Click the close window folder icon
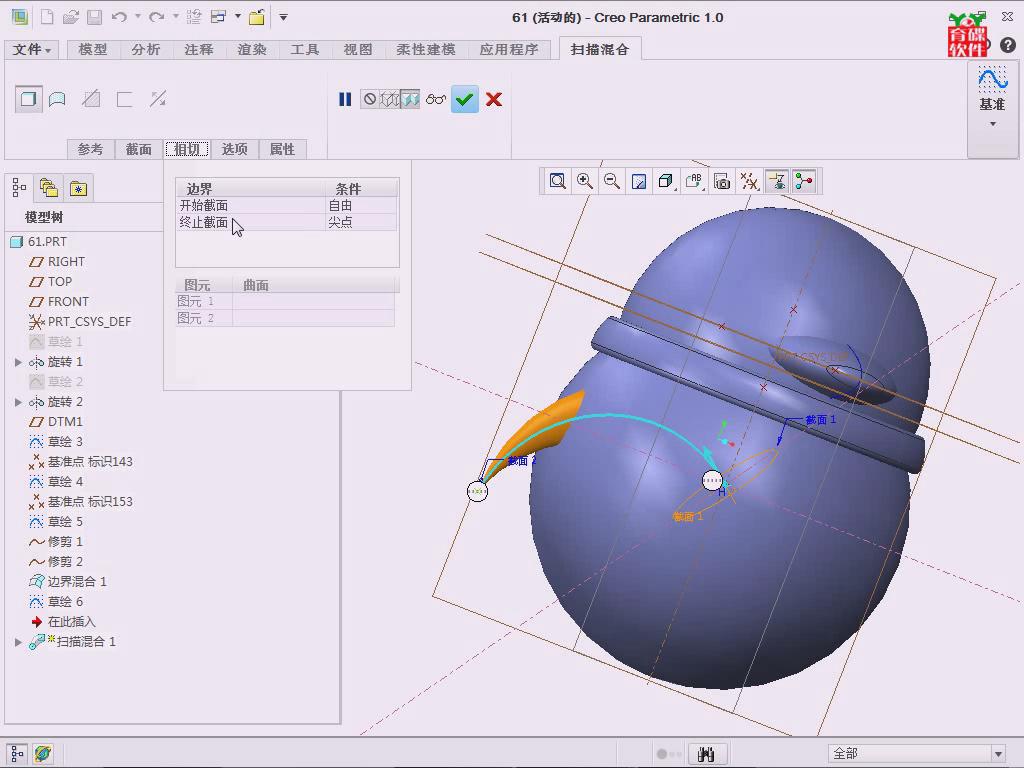 tap(257, 18)
